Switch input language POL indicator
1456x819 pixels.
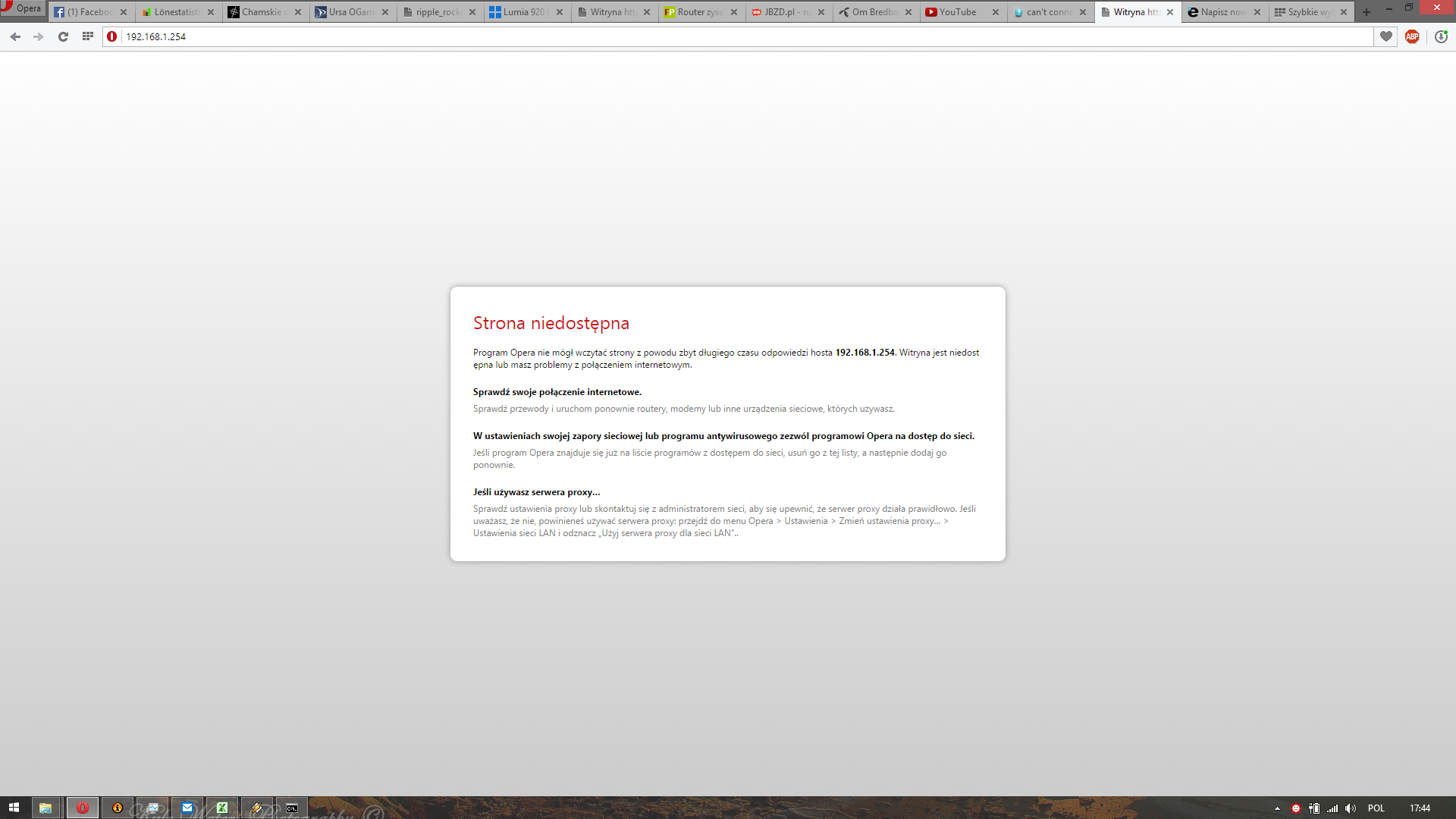click(x=1376, y=808)
